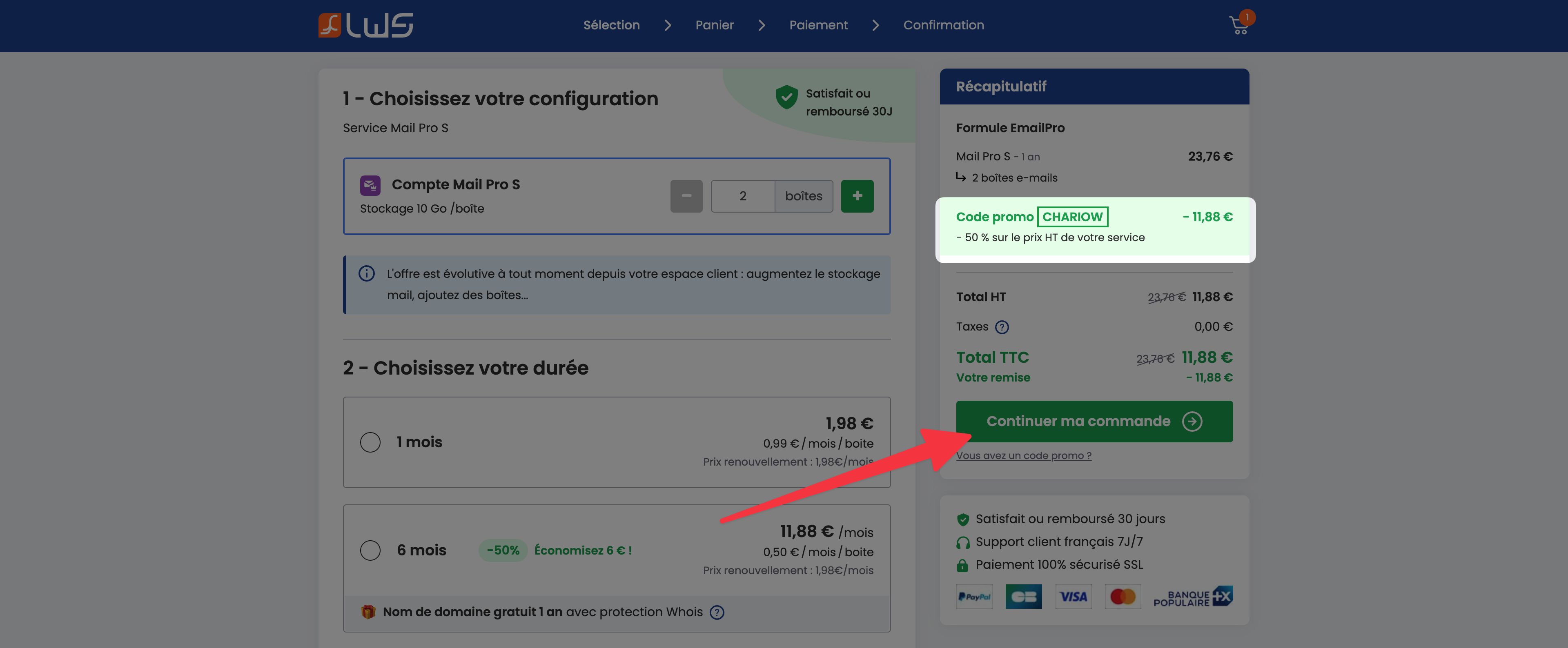1568x648 pixels.
Task: Select the 6 mois duration radio button
Action: point(370,550)
